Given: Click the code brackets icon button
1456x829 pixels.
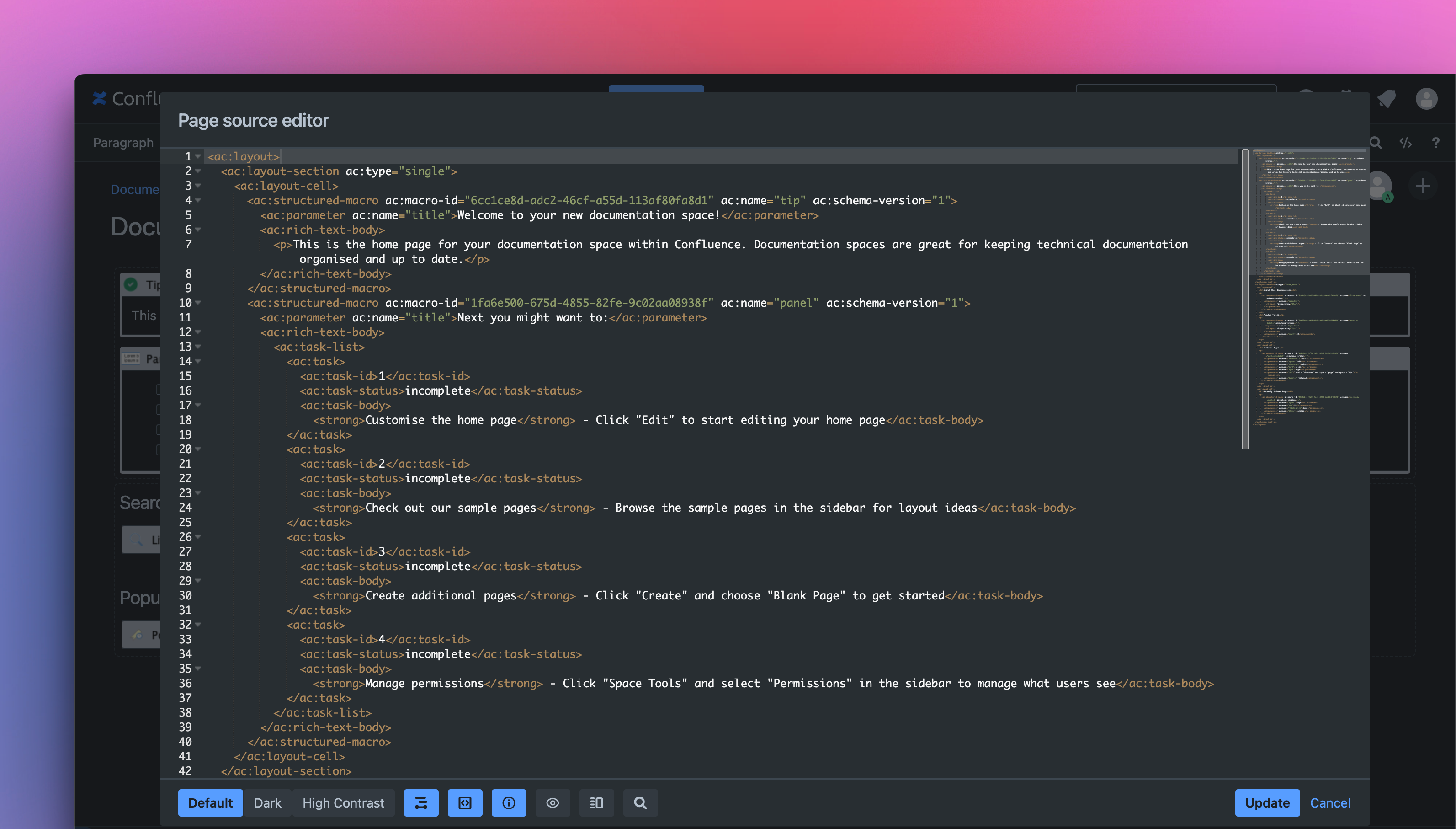Looking at the screenshot, I should pyautogui.click(x=465, y=803).
